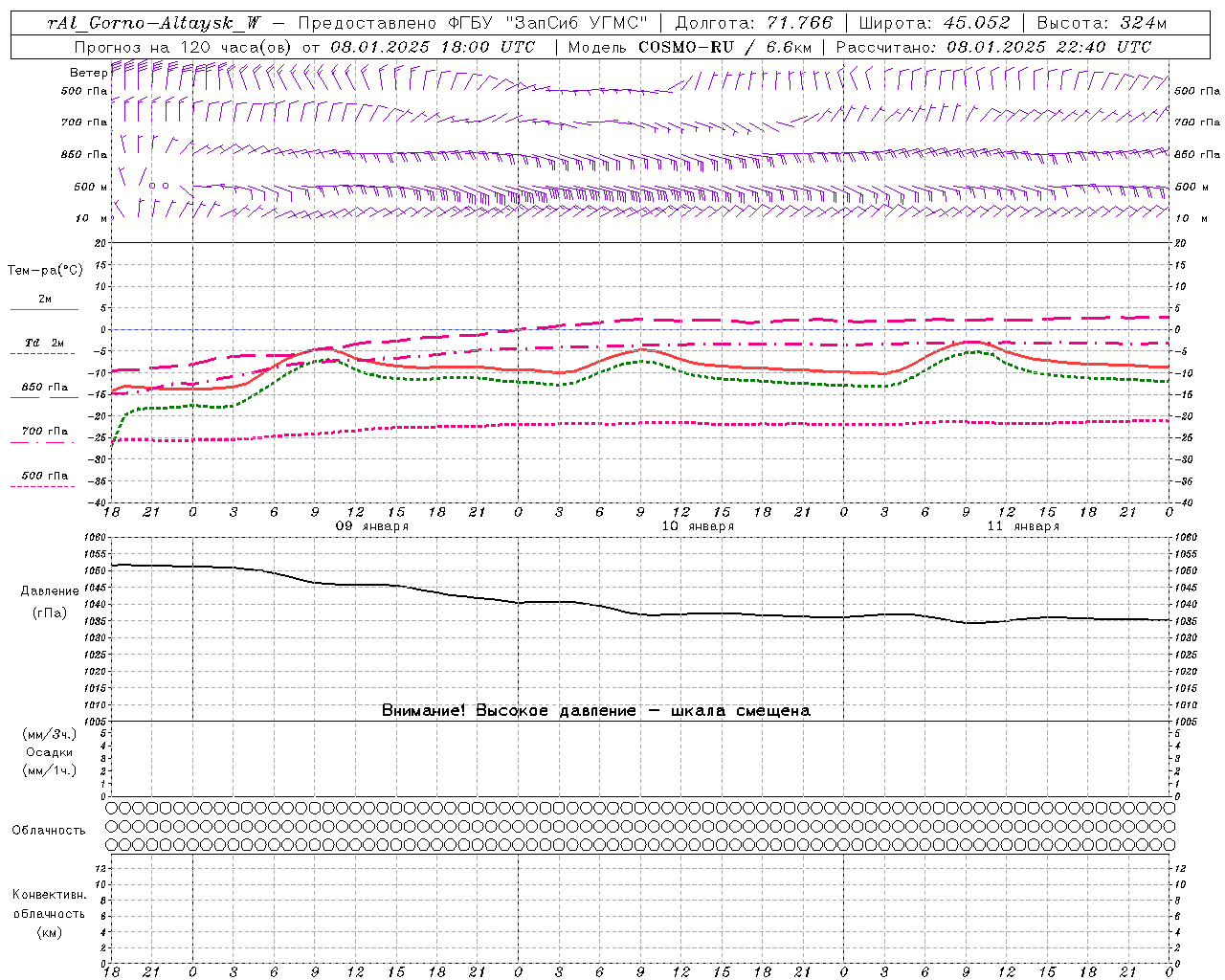This screenshot has height=980, width=1225.
Task: Click the 2м temperature legend entry
Action: click(45, 300)
